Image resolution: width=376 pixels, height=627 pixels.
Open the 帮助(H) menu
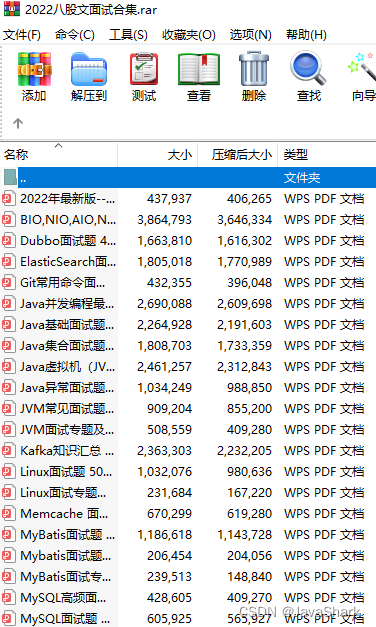pos(306,35)
